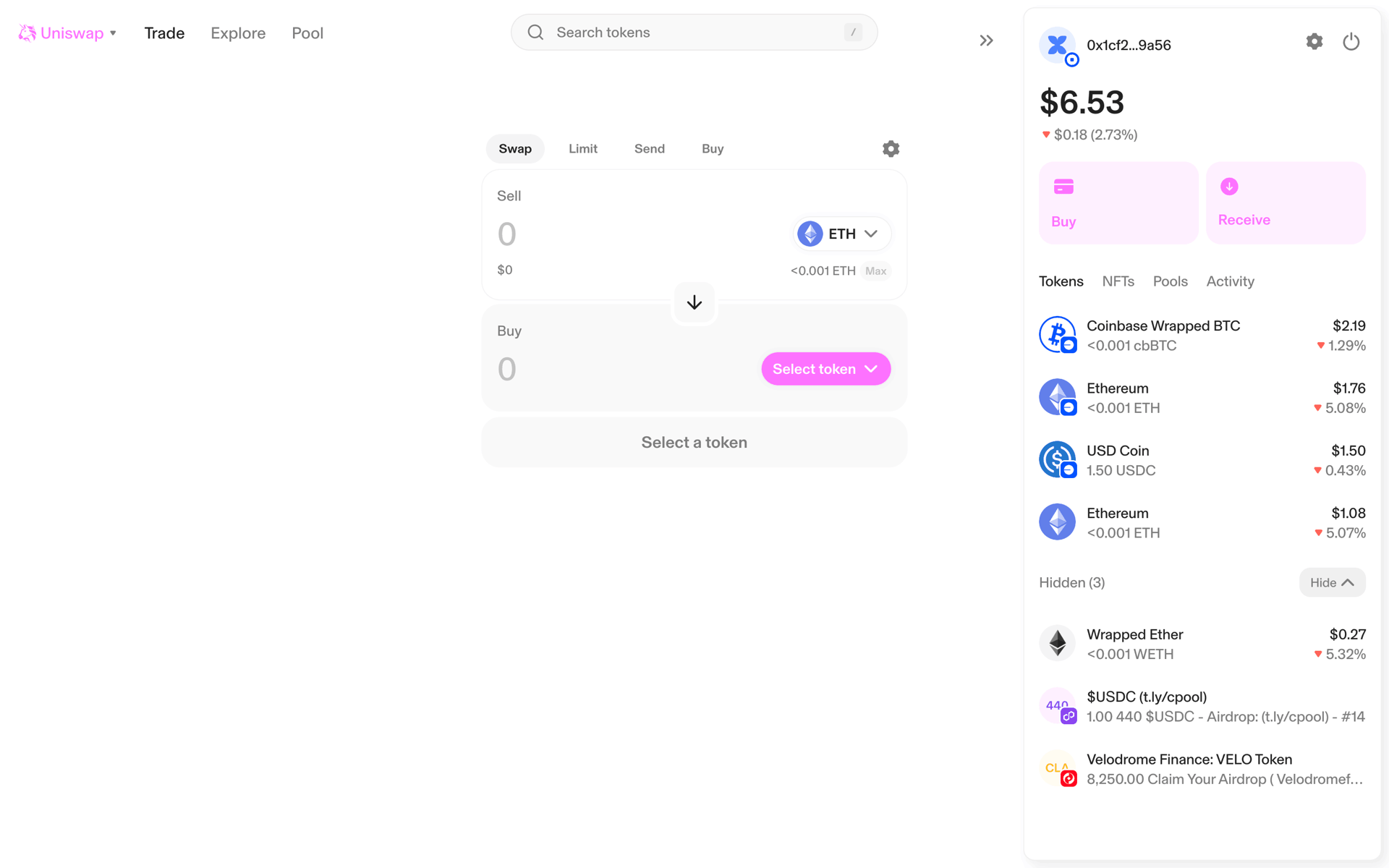Image resolution: width=1389 pixels, height=868 pixels.
Task: Open wallet settings gear icon
Action: tap(1314, 42)
